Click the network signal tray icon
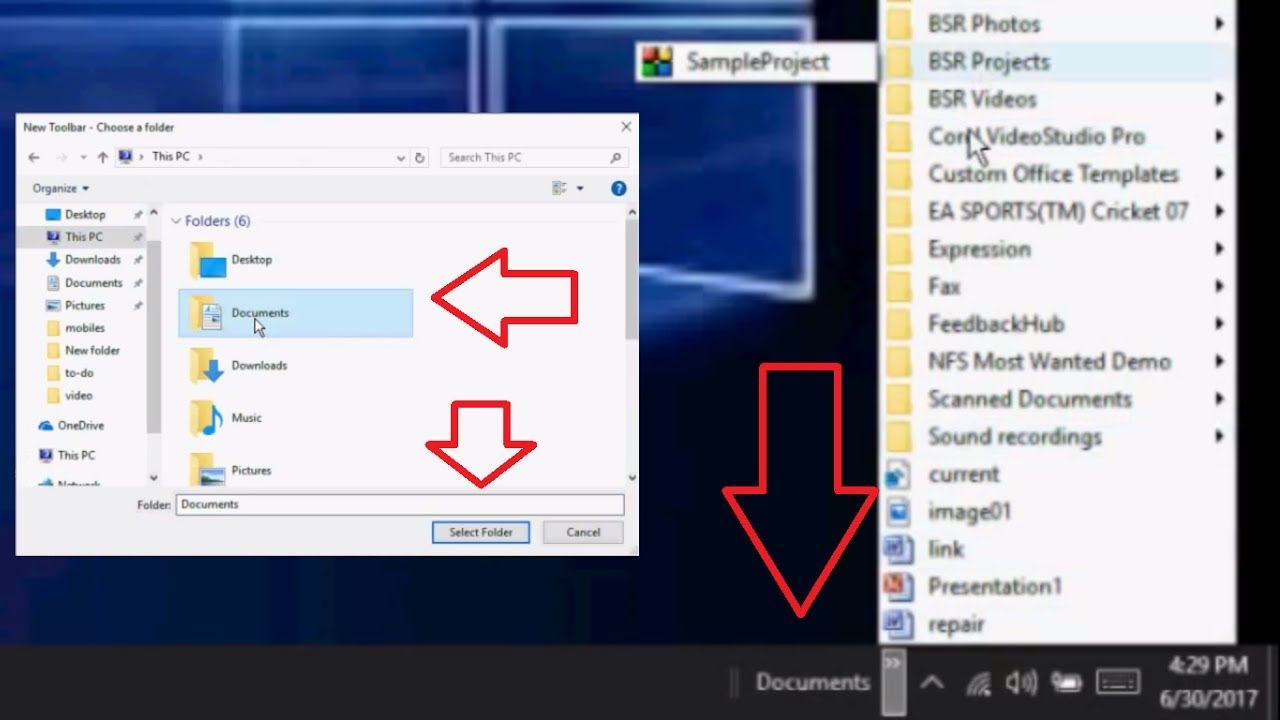This screenshot has width=1280, height=720. tap(977, 683)
